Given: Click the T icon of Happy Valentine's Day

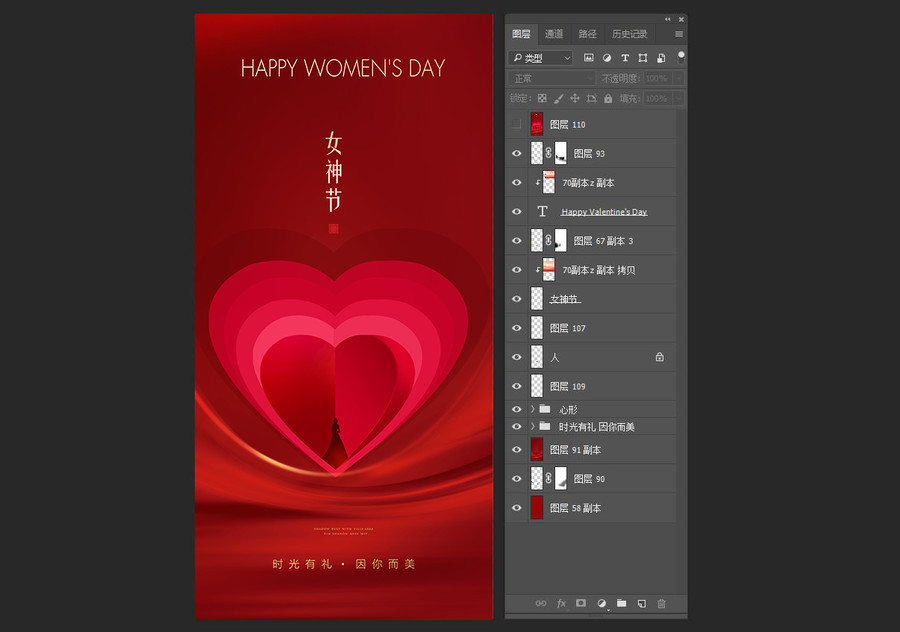Looking at the screenshot, I should pos(542,211).
